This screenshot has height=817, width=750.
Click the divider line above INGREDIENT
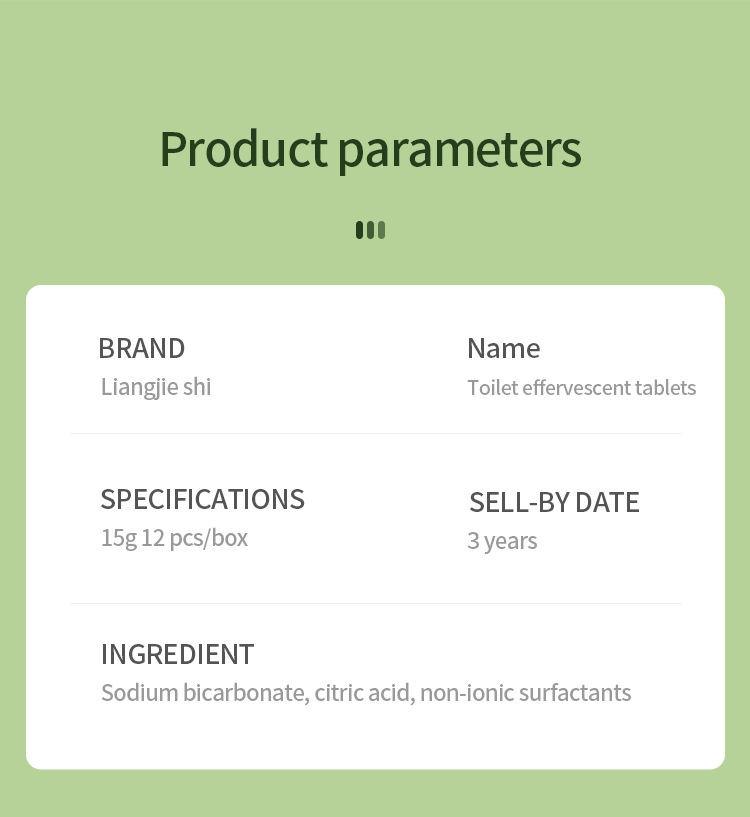click(375, 604)
